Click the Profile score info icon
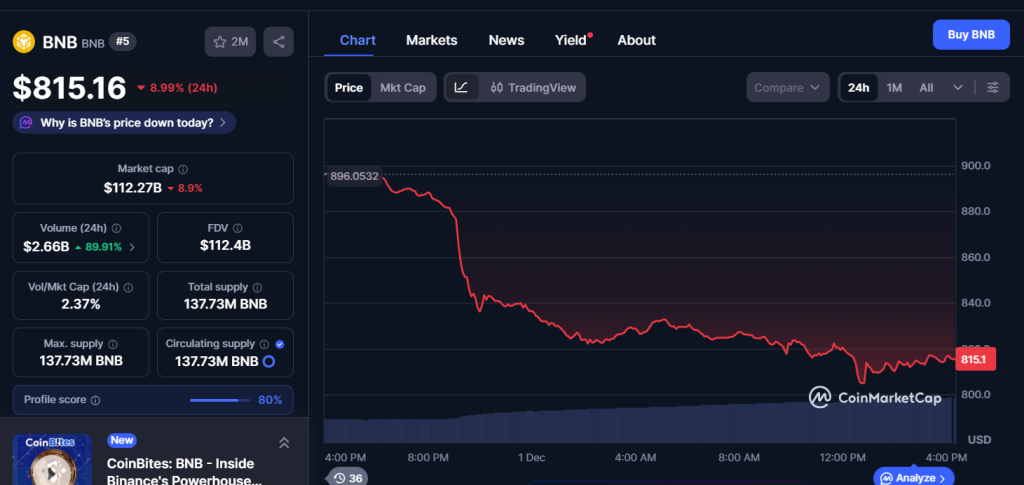This screenshot has height=485, width=1024. (95, 400)
